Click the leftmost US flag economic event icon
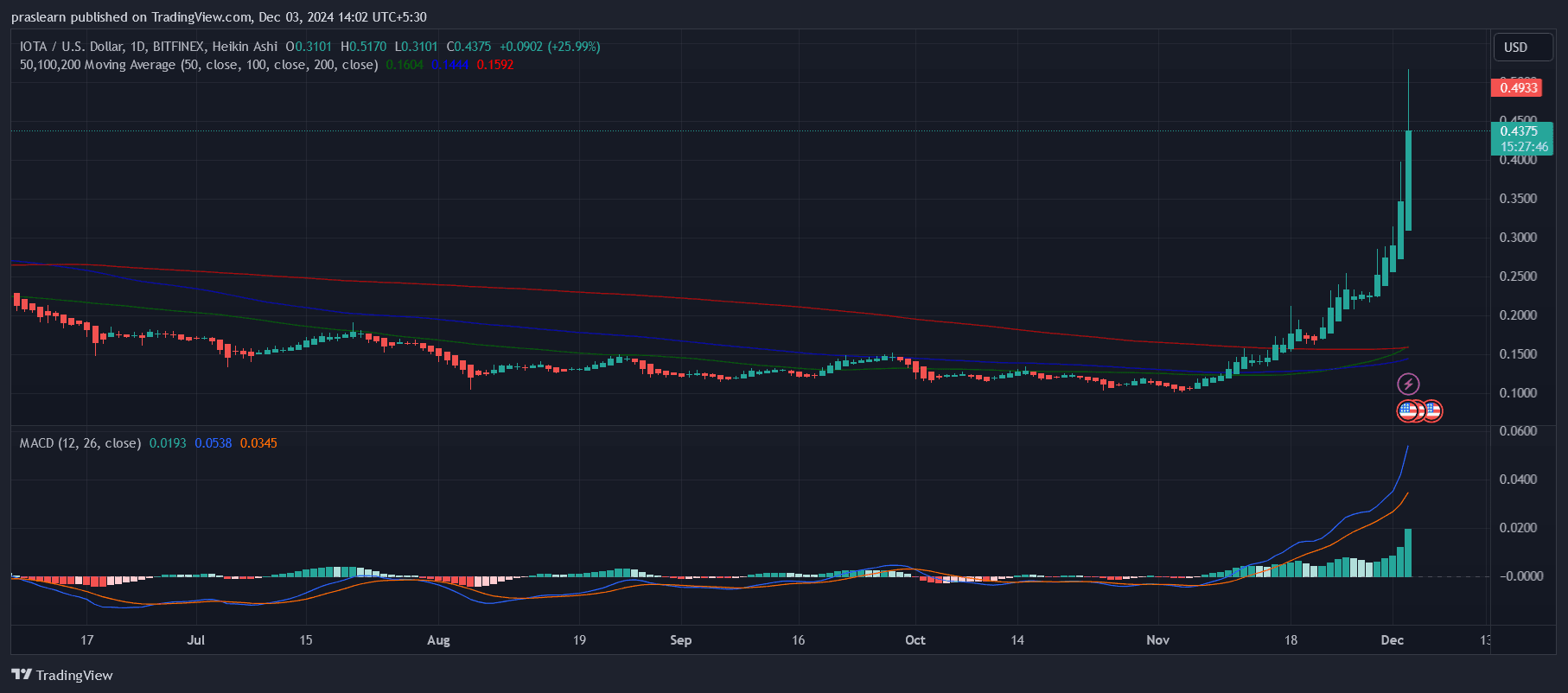Image resolution: width=1568 pixels, height=693 pixels. (x=1408, y=410)
